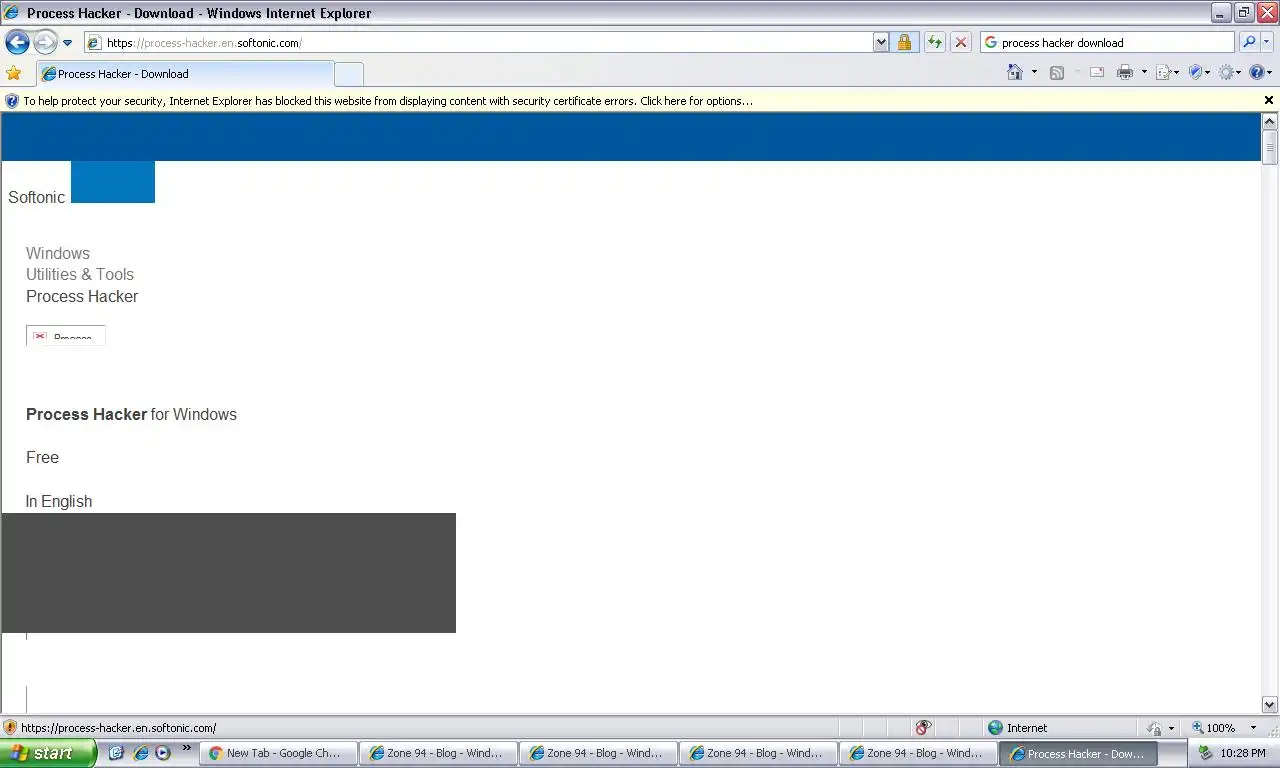Click the broken Process Hacker image thumbnail
The height and width of the screenshot is (768, 1280).
tap(66, 335)
